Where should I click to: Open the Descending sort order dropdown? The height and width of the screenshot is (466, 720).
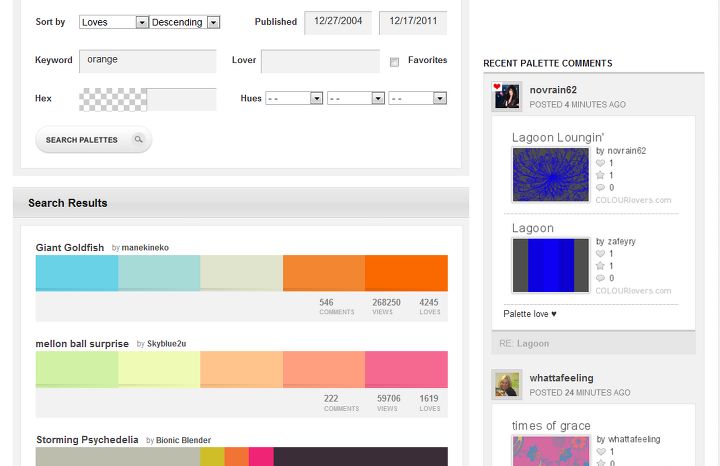185,22
